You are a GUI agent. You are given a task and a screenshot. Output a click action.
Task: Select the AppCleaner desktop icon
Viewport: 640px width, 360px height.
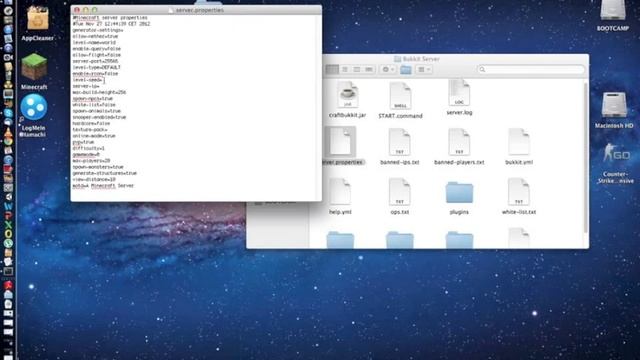coord(38,24)
